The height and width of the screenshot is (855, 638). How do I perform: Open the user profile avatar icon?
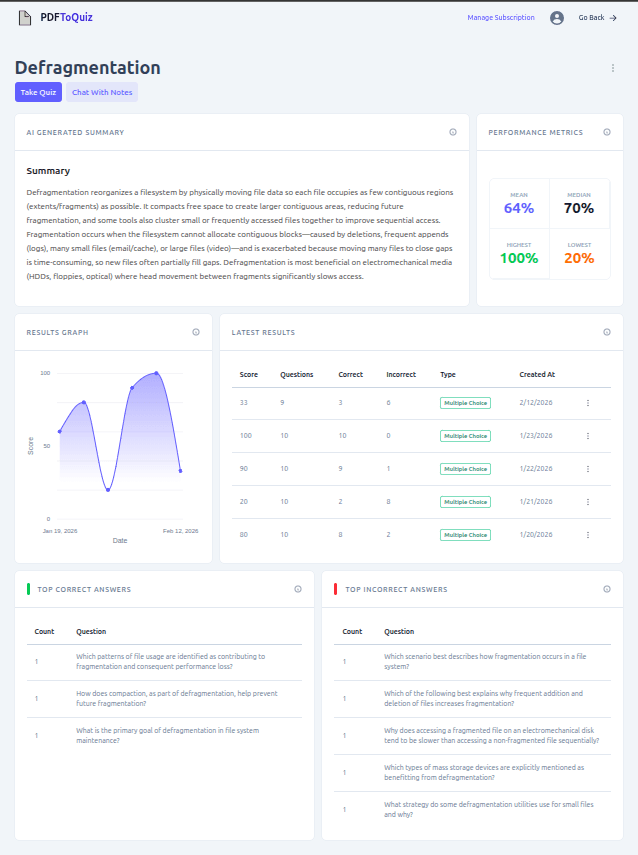557,17
